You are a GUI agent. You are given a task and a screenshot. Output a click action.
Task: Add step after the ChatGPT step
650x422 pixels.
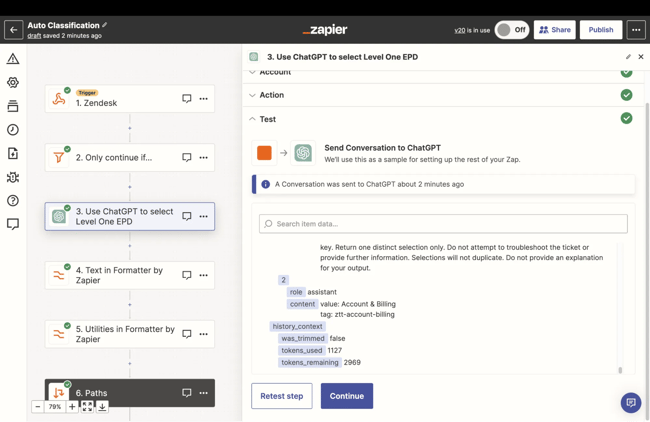pos(130,246)
